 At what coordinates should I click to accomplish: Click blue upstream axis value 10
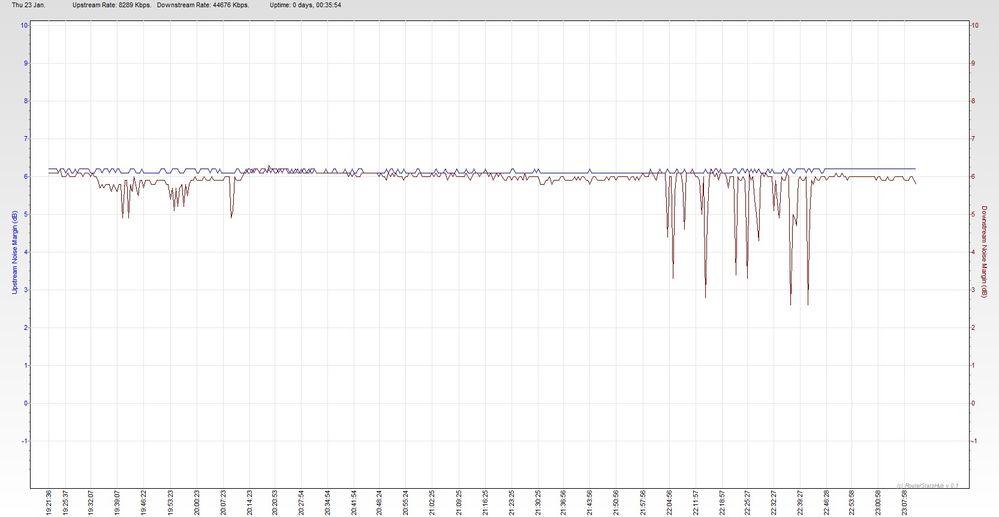[x=24, y=25]
